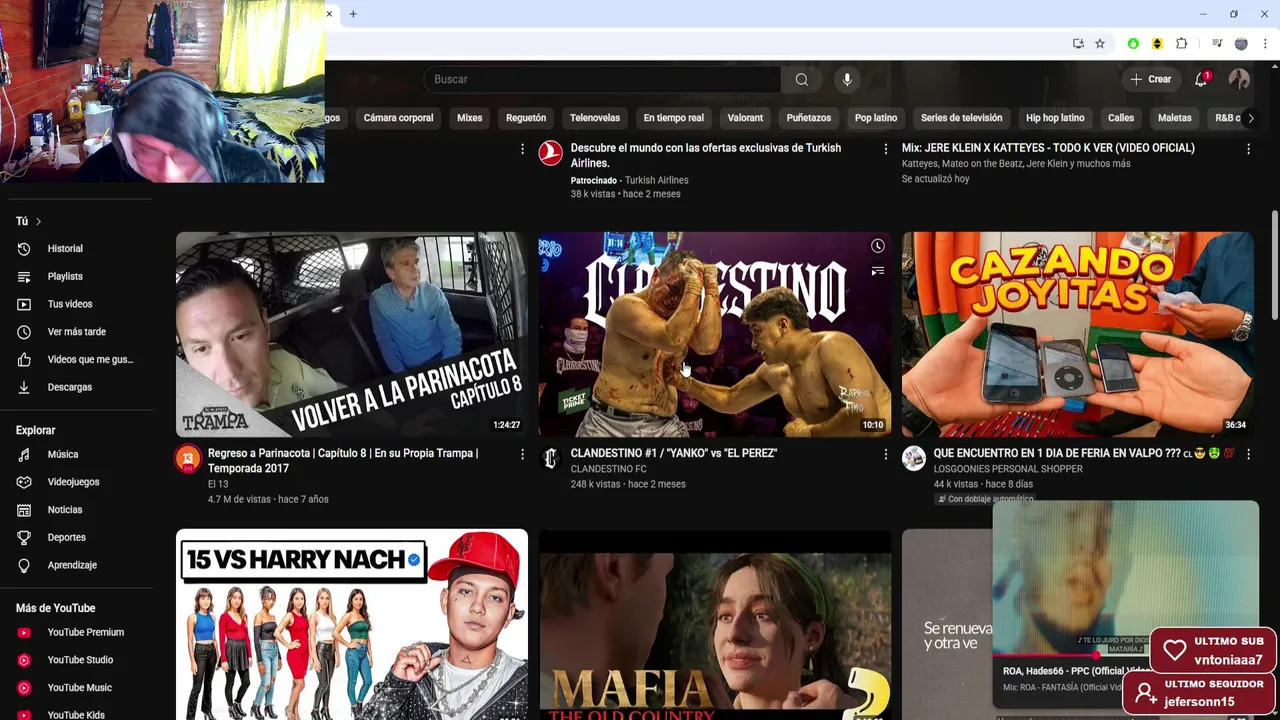Open LOSGOONIES PERSONAL SHOPPER channel link
The height and width of the screenshot is (720, 1280).
(x=1008, y=469)
